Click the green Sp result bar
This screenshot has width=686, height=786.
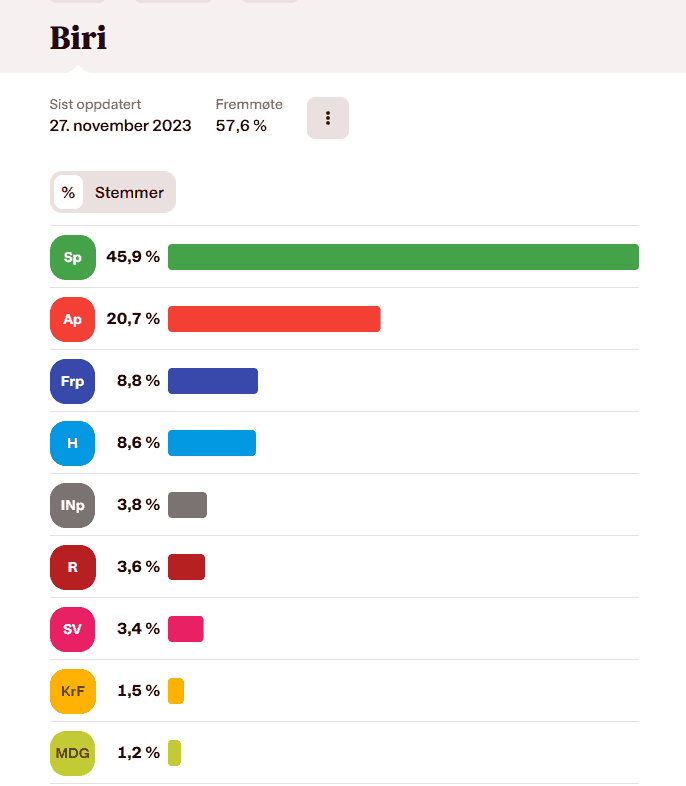403,257
